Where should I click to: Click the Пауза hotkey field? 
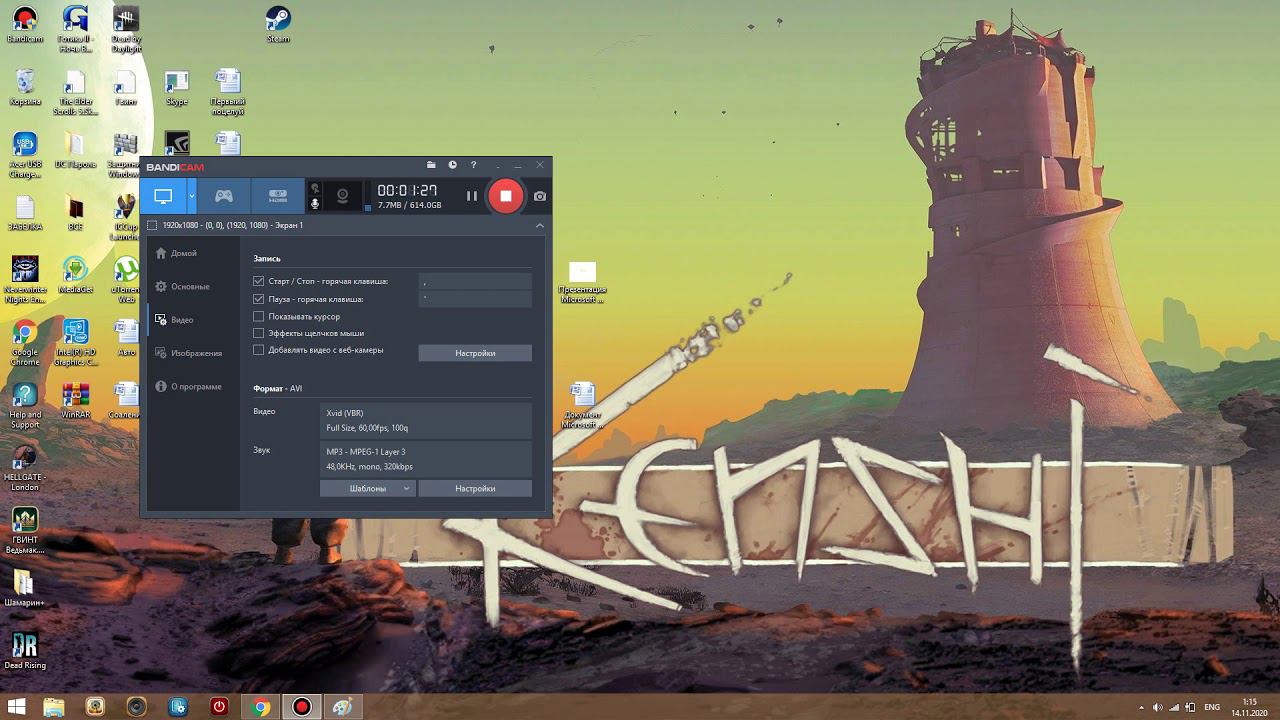[x=475, y=299]
